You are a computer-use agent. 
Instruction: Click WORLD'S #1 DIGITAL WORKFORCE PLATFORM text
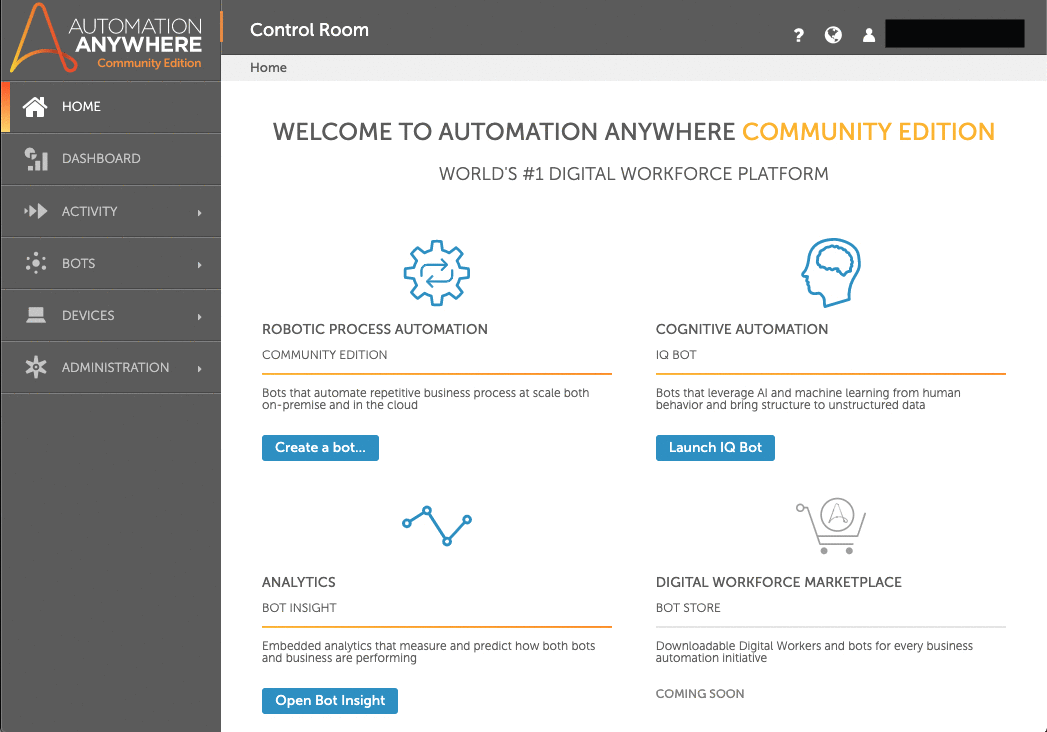click(x=634, y=174)
